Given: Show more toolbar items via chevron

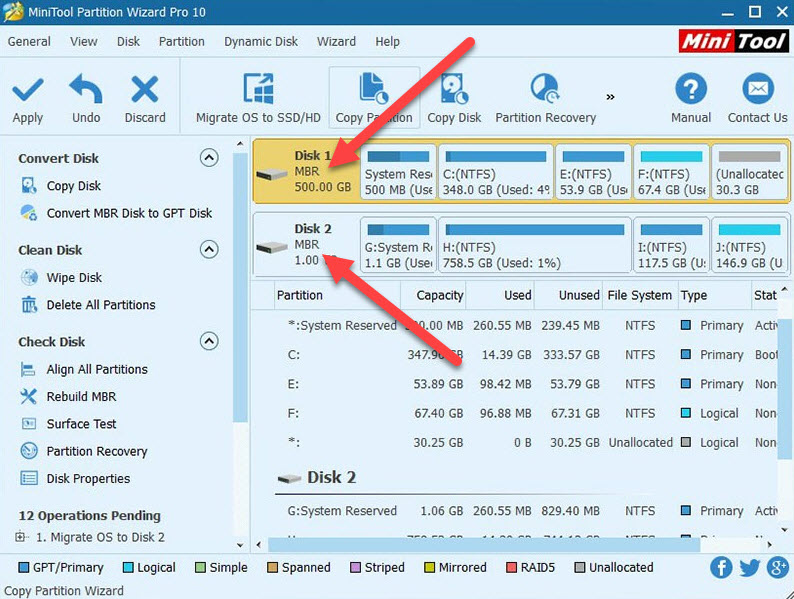Looking at the screenshot, I should [x=610, y=97].
